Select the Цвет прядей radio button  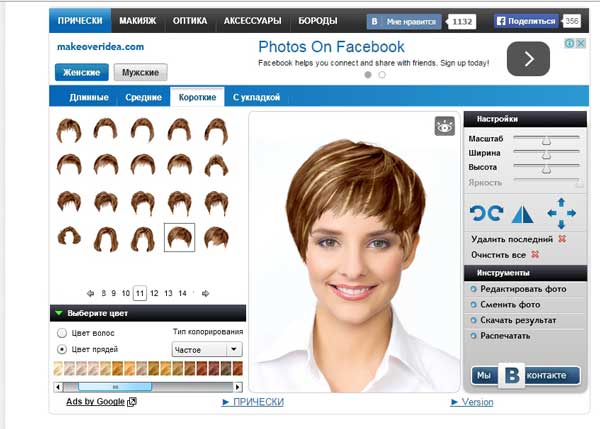tap(63, 350)
